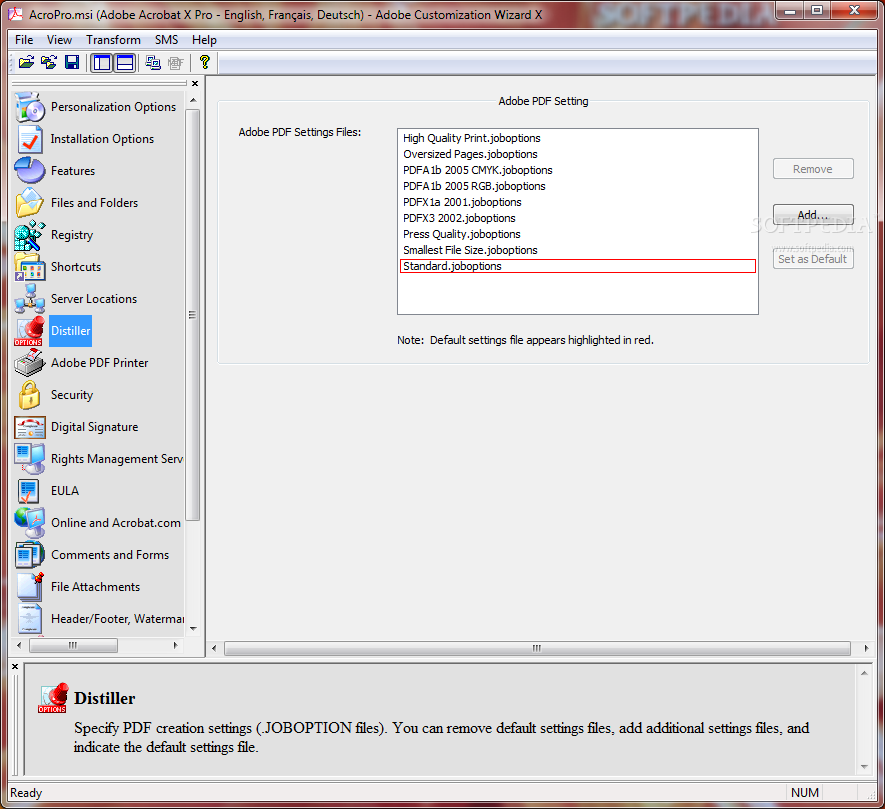The image size is (885, 809).
Task: Click the Adobe PDF Printer icon
Action: pyautogui.click(x=30, y=362)
